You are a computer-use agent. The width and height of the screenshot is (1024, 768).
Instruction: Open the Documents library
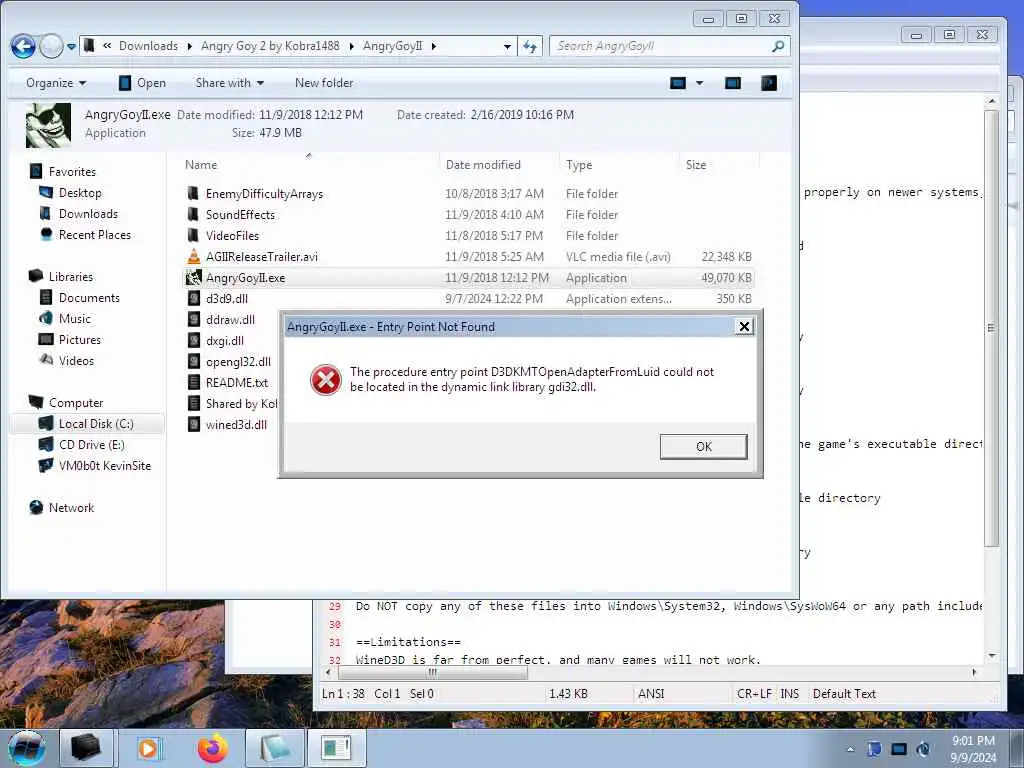[x=89, y=298]
